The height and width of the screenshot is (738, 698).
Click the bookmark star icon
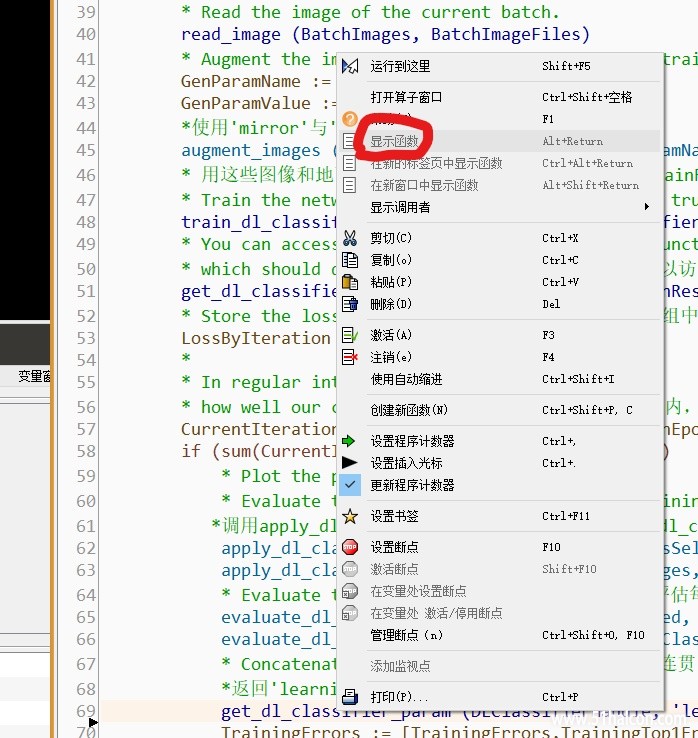[x=350, y=516]
